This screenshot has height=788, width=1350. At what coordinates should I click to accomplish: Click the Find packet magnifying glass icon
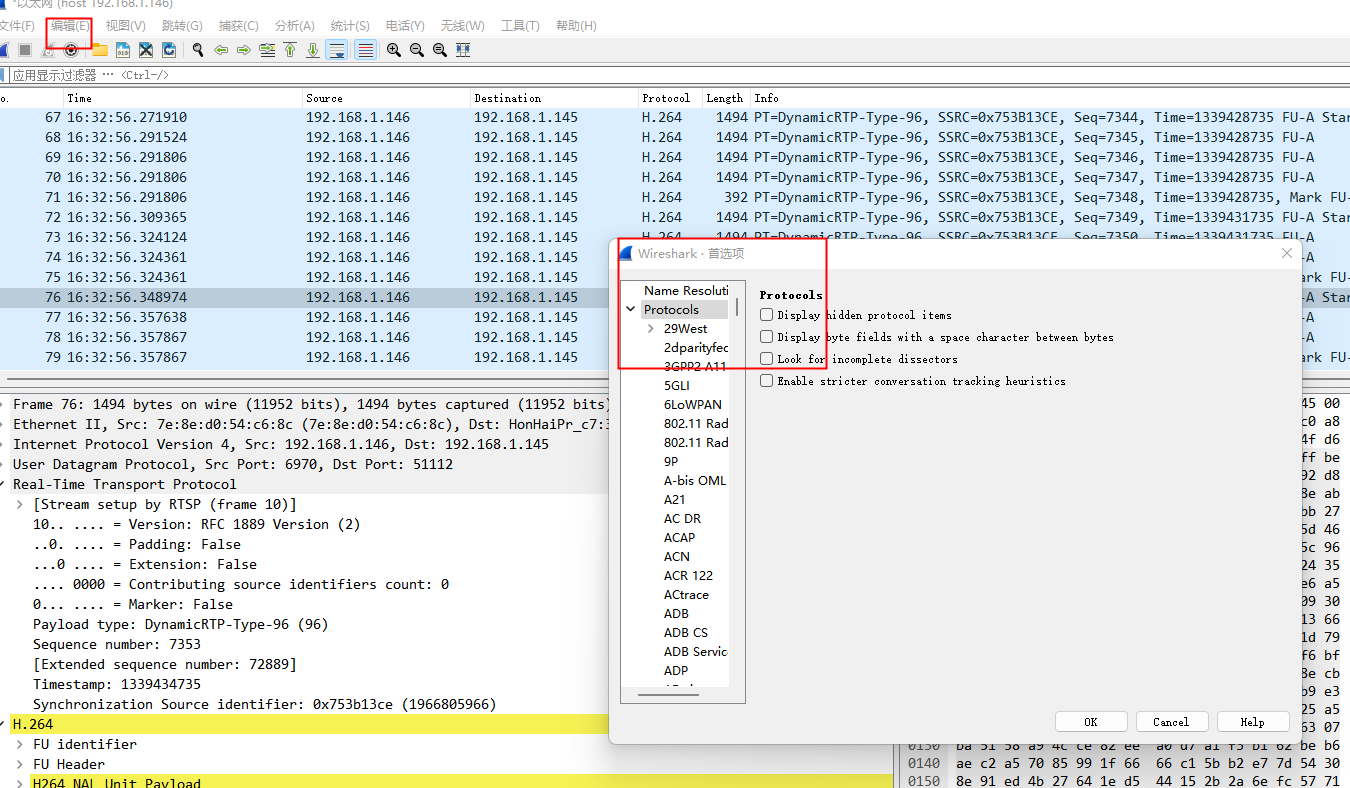pos(197,49)
